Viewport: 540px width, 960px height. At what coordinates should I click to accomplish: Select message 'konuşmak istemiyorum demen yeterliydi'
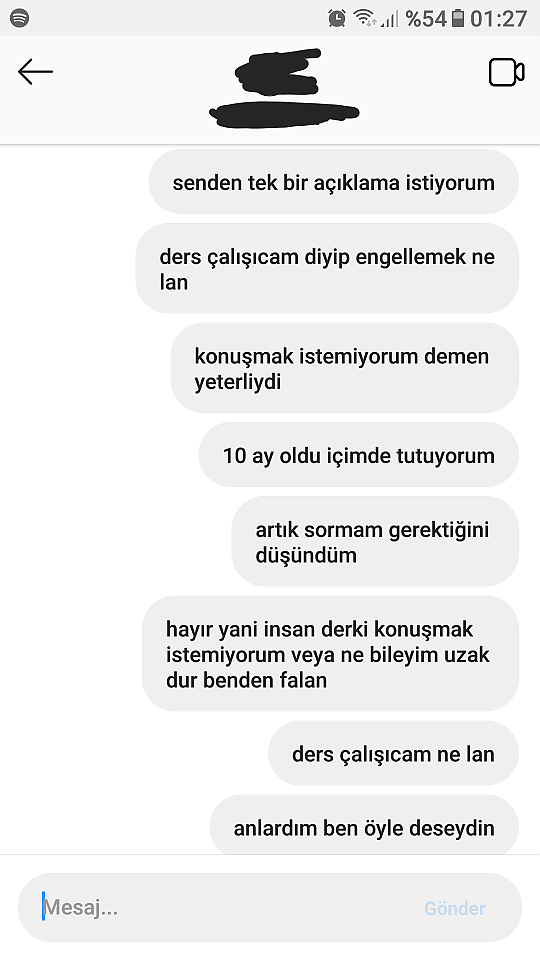(x=345, y=368)
